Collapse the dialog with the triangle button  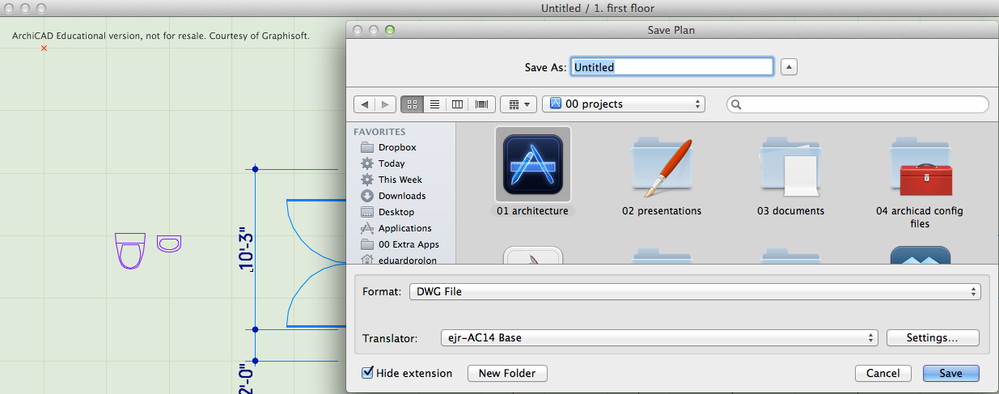(x=789, y=67)
